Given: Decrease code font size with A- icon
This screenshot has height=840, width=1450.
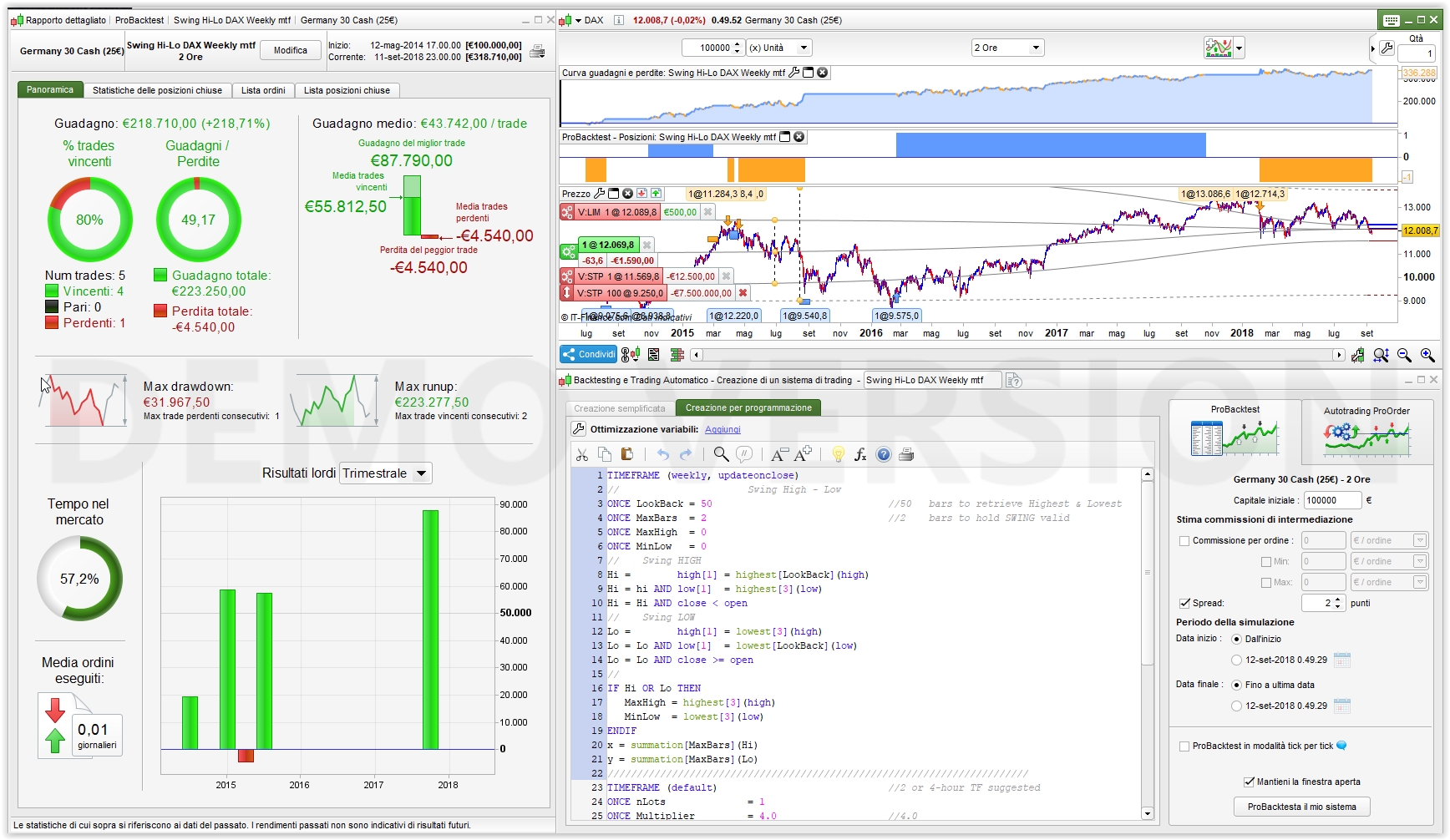Looking at the screenshot, I should (778, 454).
